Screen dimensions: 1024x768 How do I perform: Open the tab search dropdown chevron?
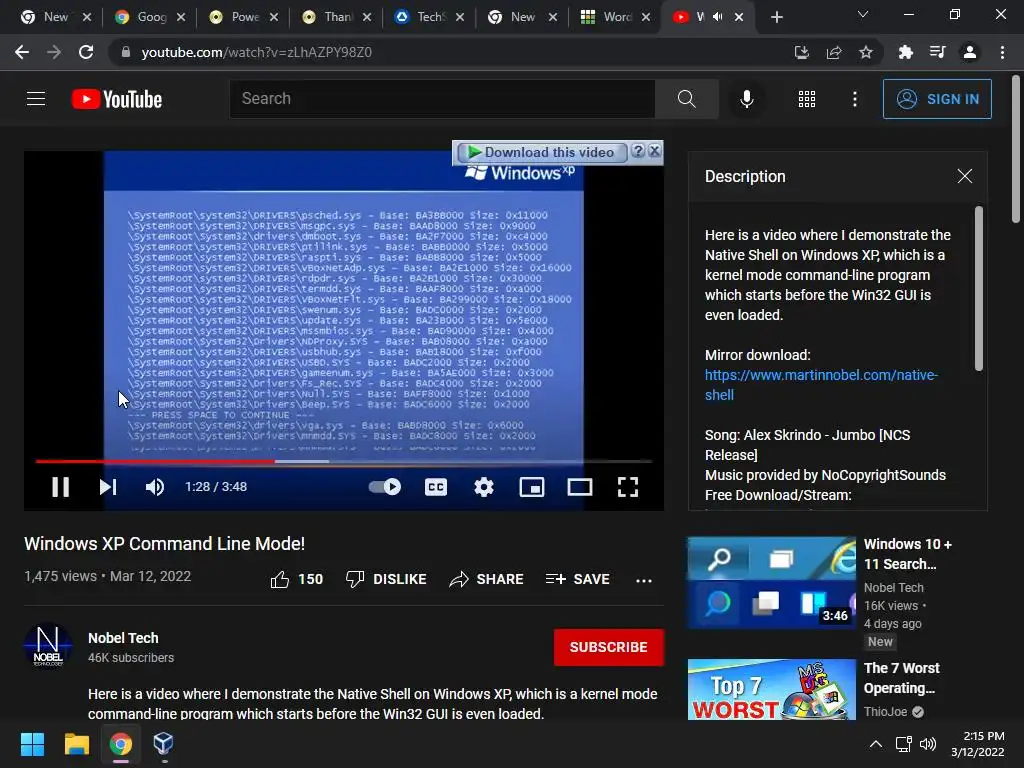tap(863, 14)
